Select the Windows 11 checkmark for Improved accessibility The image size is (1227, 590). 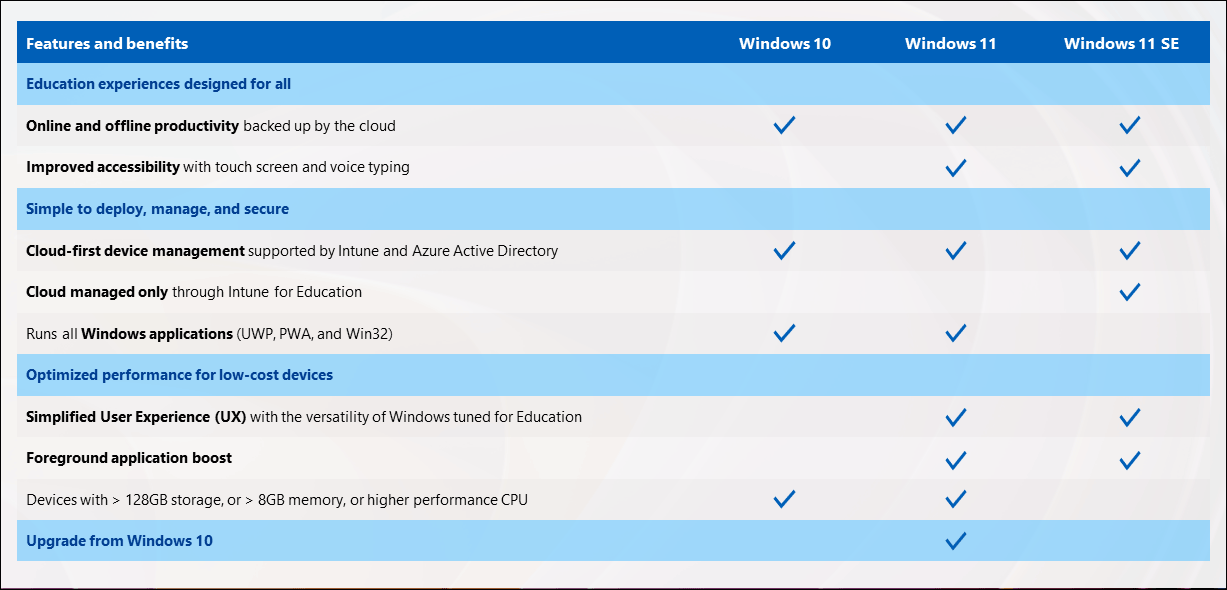[x=955, y=167]
